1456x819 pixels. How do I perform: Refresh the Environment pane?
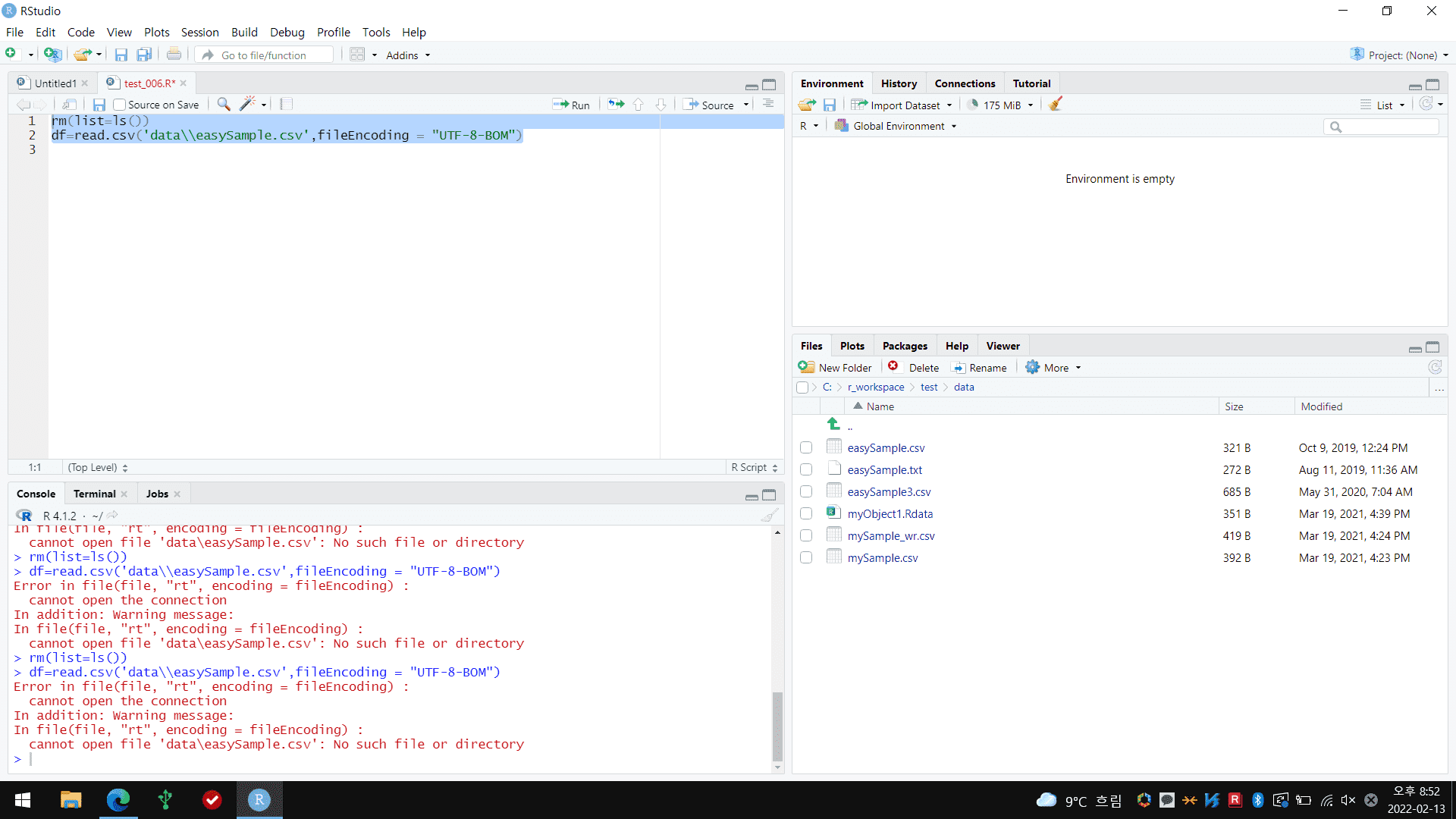pos(1426,105)
